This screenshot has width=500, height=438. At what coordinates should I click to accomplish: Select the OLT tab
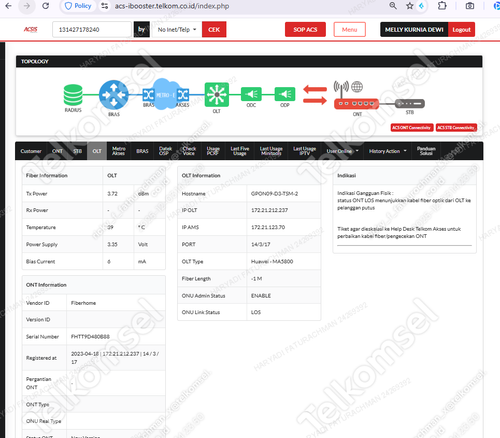[97, 151]
